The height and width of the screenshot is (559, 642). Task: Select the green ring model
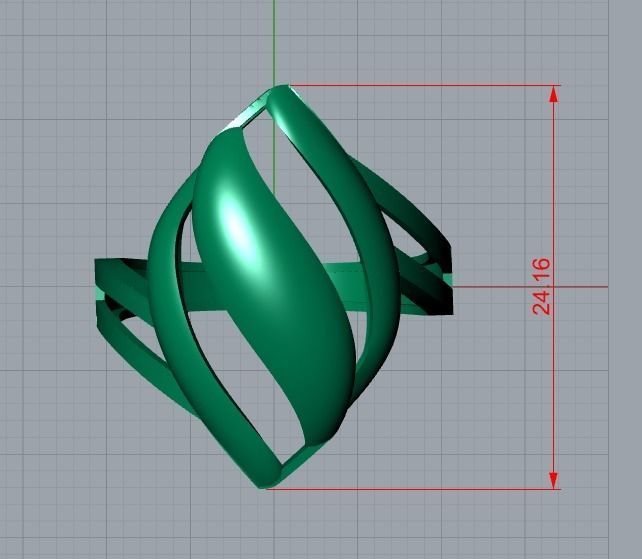pos(274,287)
